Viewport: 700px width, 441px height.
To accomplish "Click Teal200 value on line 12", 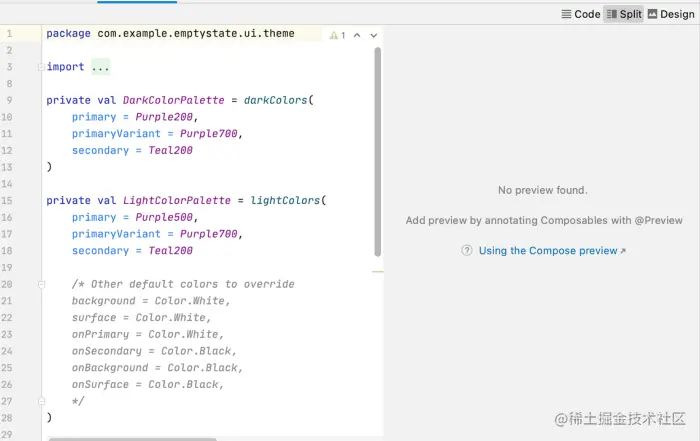I will 170,150.
